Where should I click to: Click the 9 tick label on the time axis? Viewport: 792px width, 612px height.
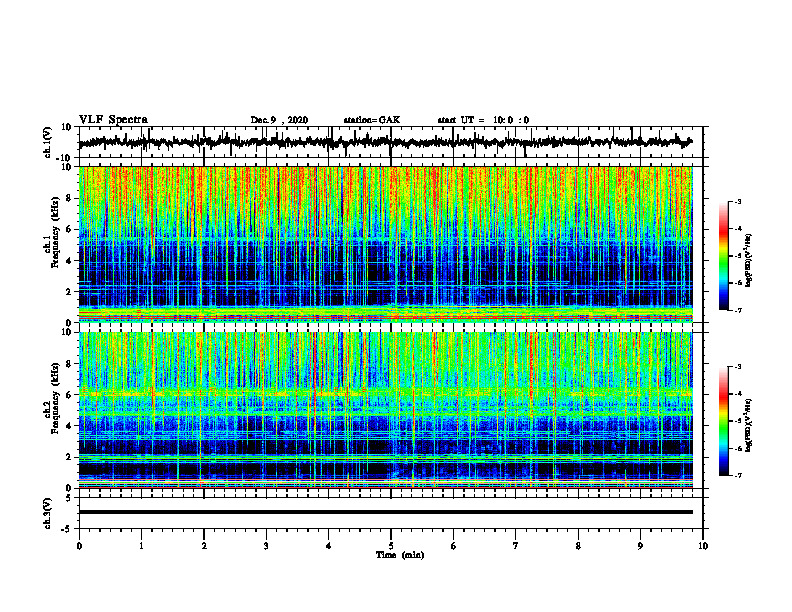pyautogui.click(x=640, y=546)
